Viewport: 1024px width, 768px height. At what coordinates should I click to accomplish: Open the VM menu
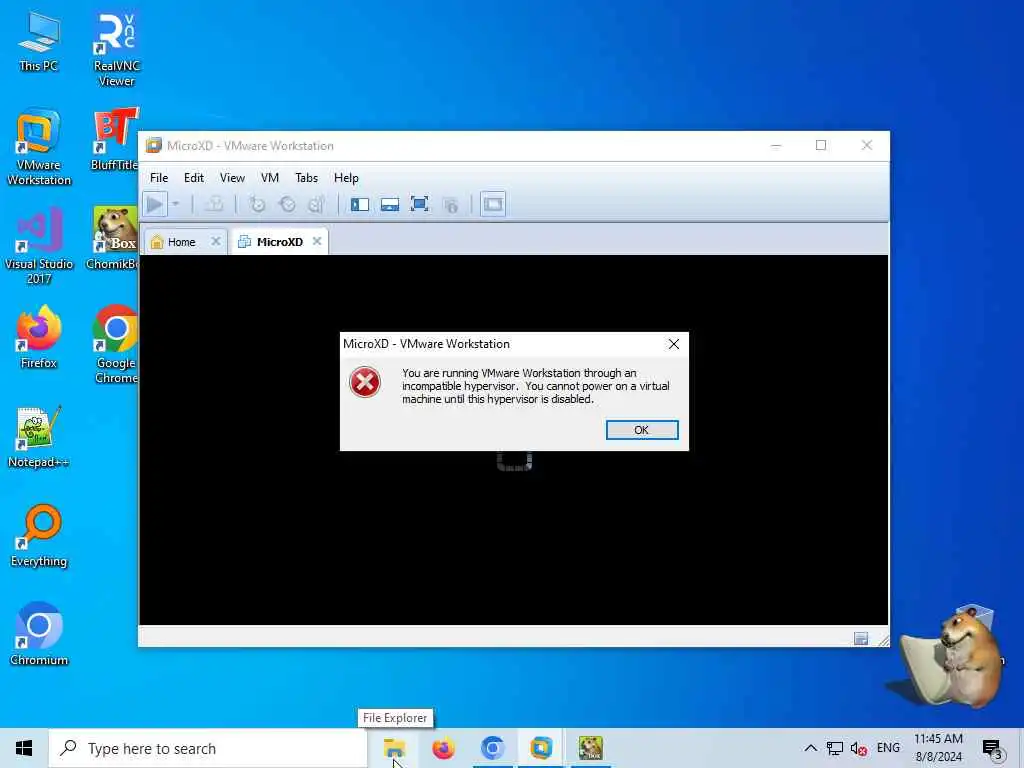(270, 178)
